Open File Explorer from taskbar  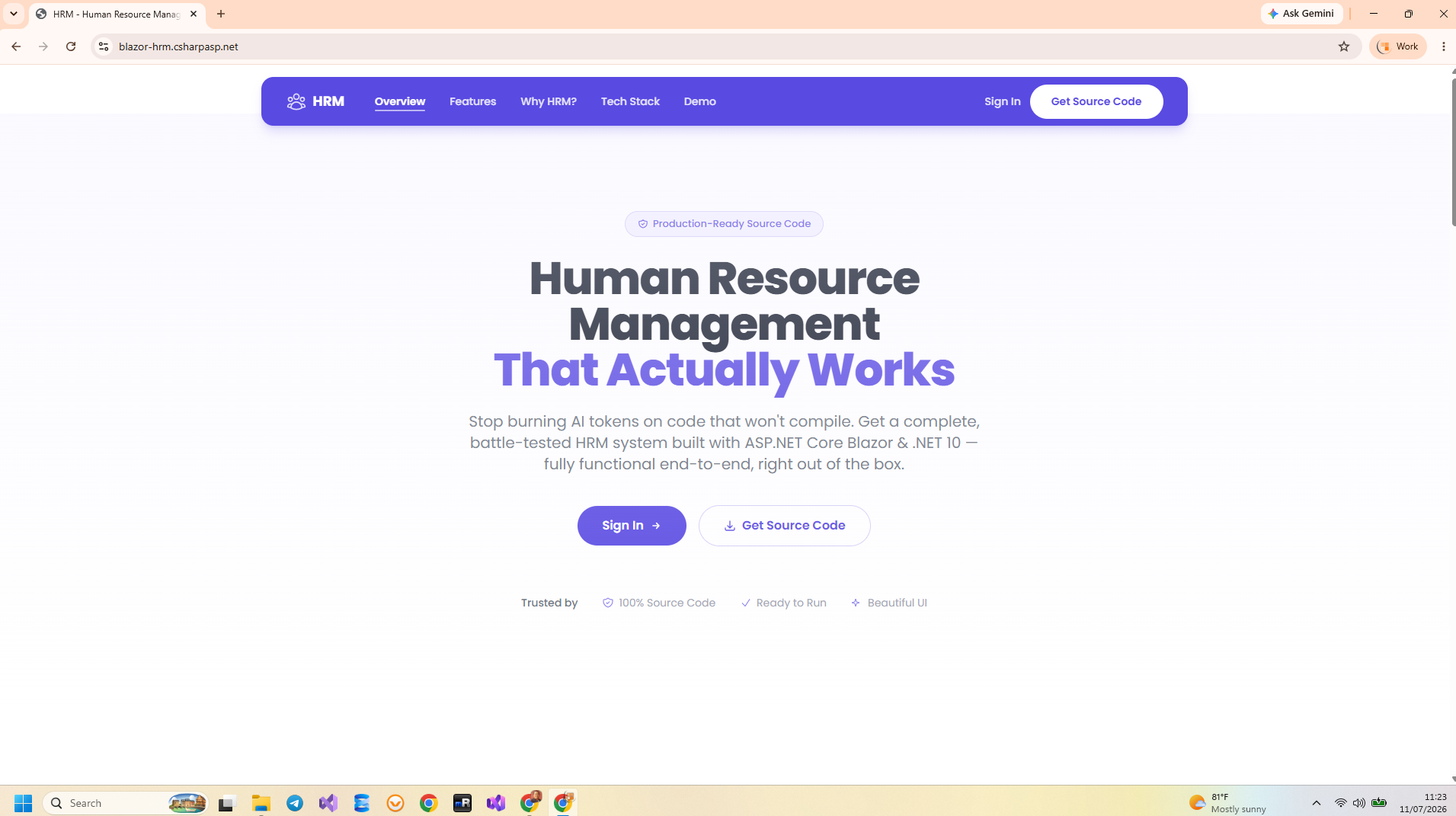261,803
